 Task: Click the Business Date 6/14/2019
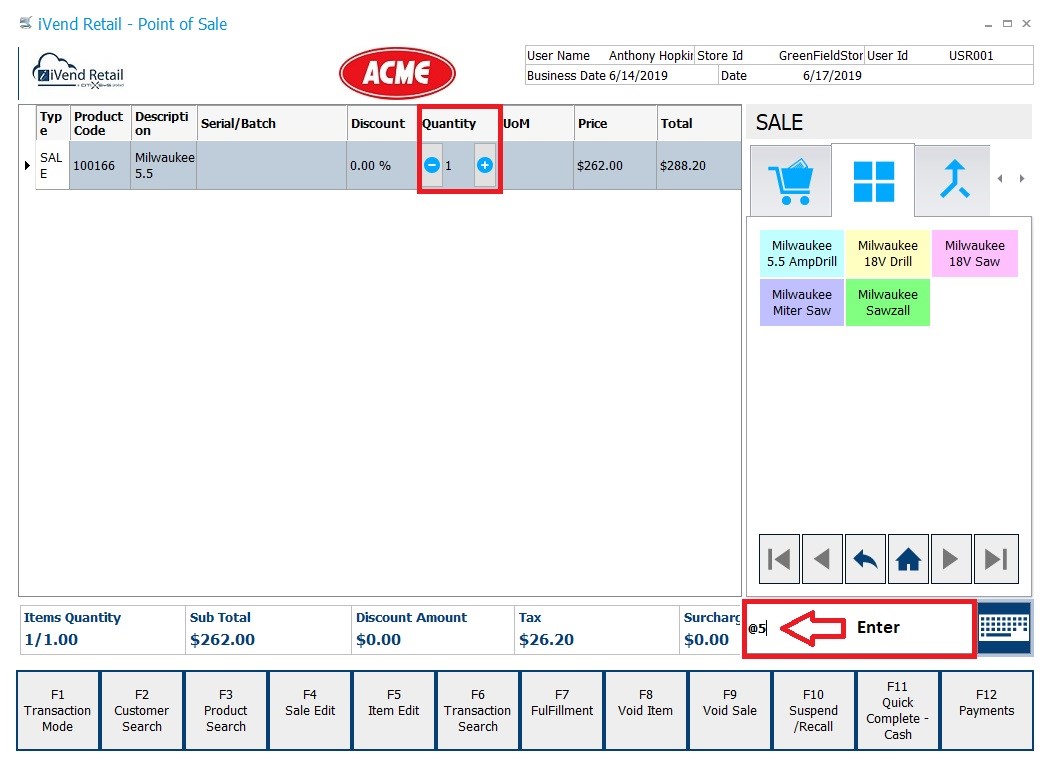[638, 76]
